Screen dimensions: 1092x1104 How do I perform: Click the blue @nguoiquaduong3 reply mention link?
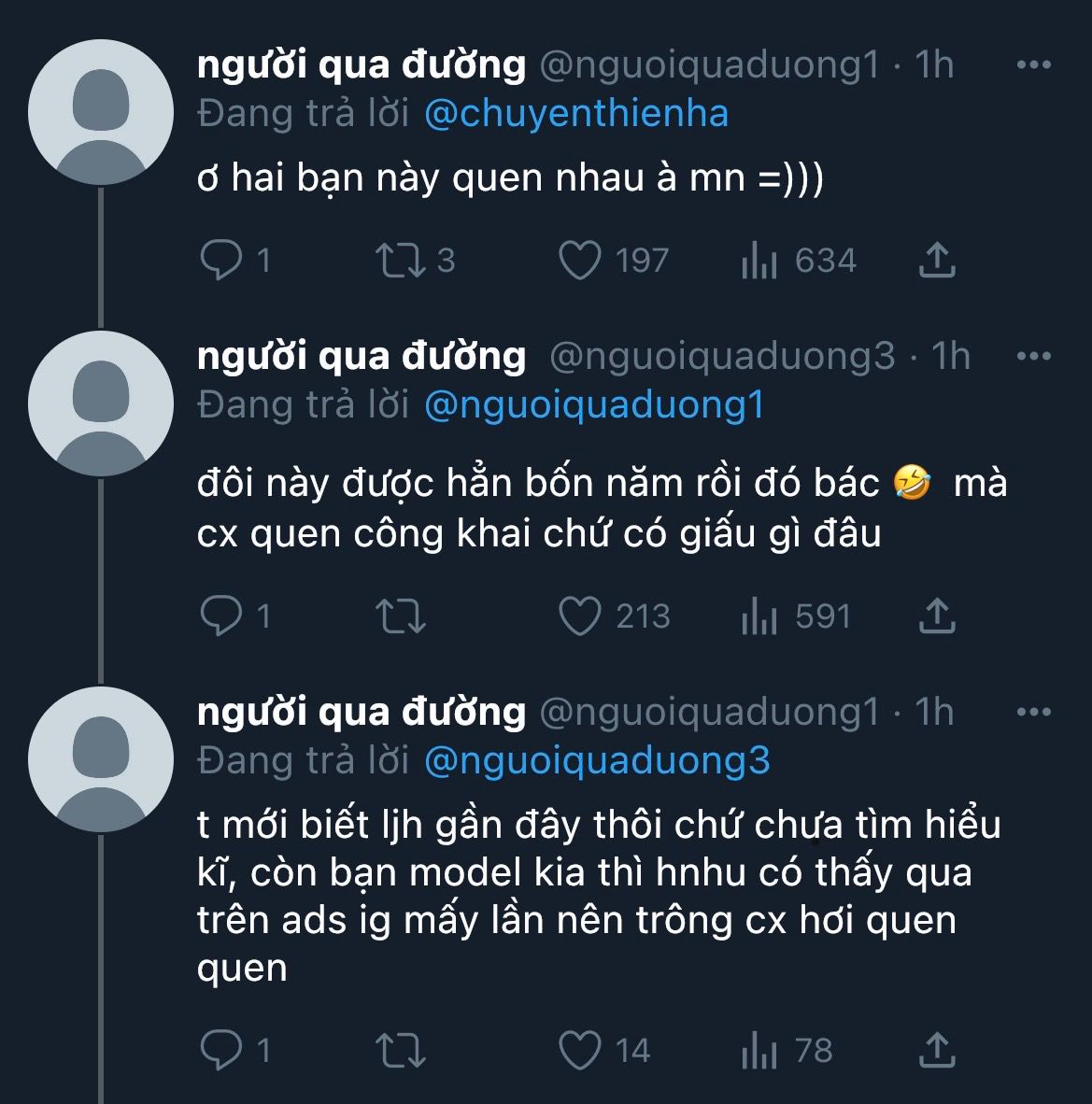point(597,761)
